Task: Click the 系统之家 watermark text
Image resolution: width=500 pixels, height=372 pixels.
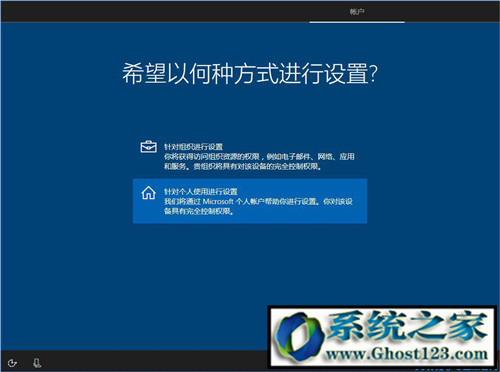Action: [x=407, y=326]
